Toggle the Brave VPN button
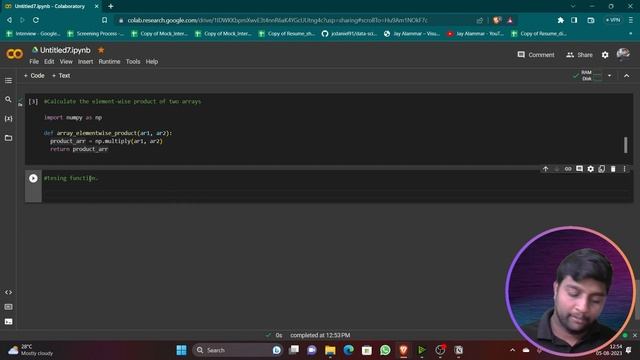Viewport: 640px width, 360px height. [x=613, y=20]
